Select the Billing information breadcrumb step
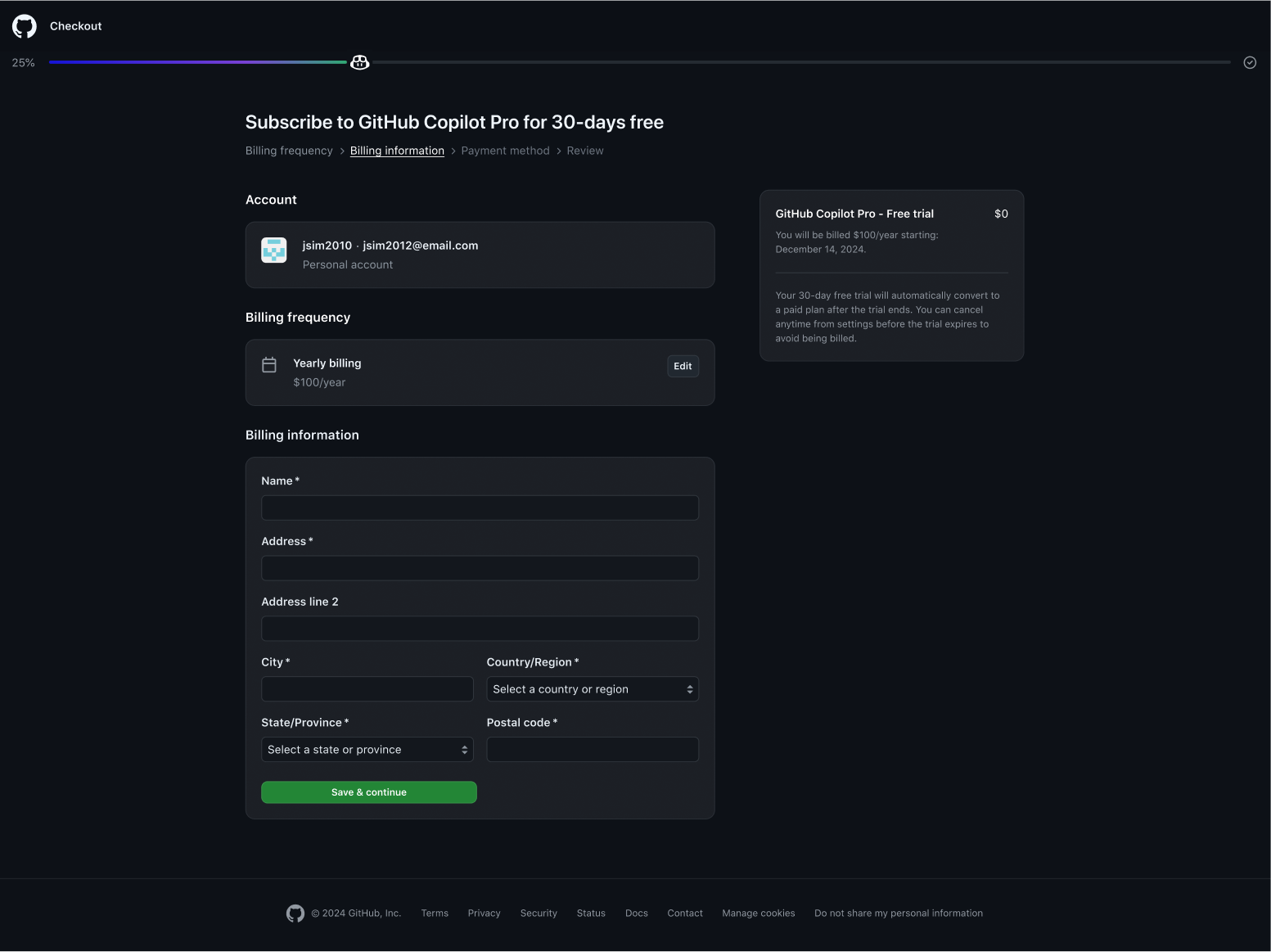 click(x=397, y=151)
